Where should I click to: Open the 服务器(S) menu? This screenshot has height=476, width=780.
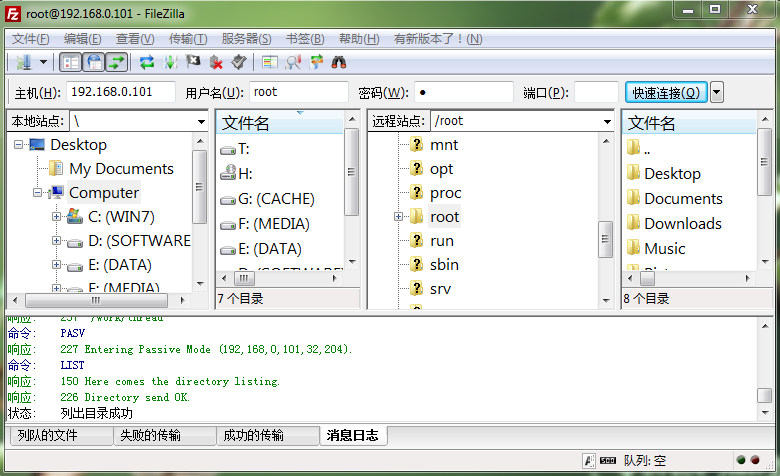coord(246,39)
